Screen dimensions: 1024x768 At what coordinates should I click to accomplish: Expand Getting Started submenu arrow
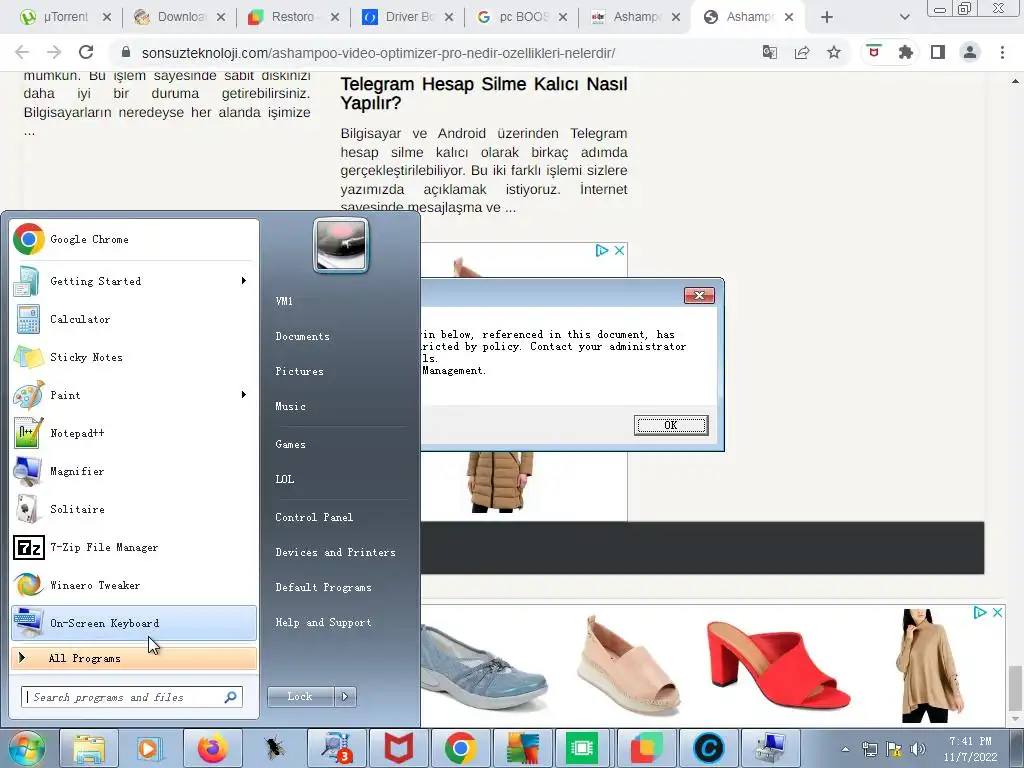pos(244,281)
